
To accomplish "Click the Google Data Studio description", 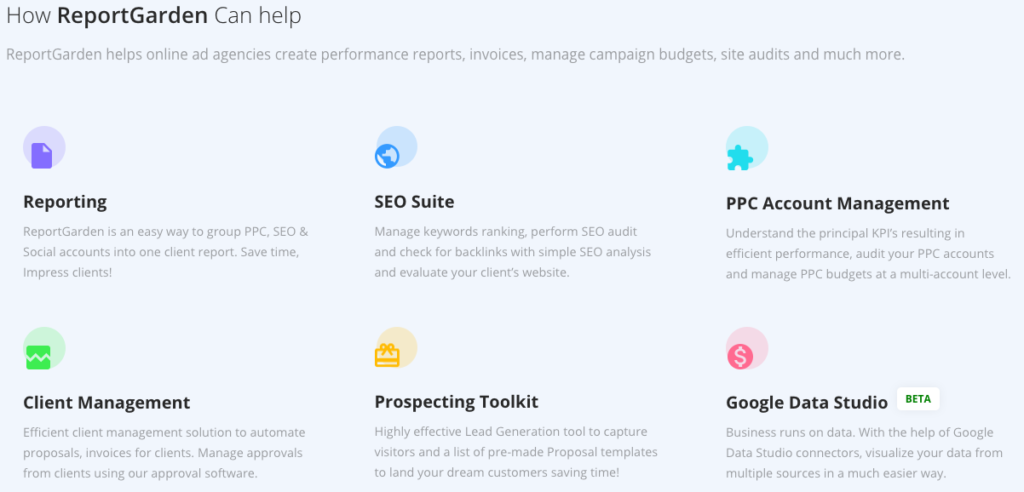I will click(859, 453).
